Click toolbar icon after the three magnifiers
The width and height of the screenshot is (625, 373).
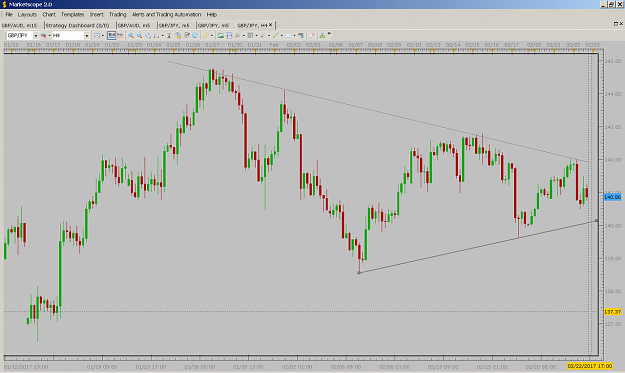[157, 35]
